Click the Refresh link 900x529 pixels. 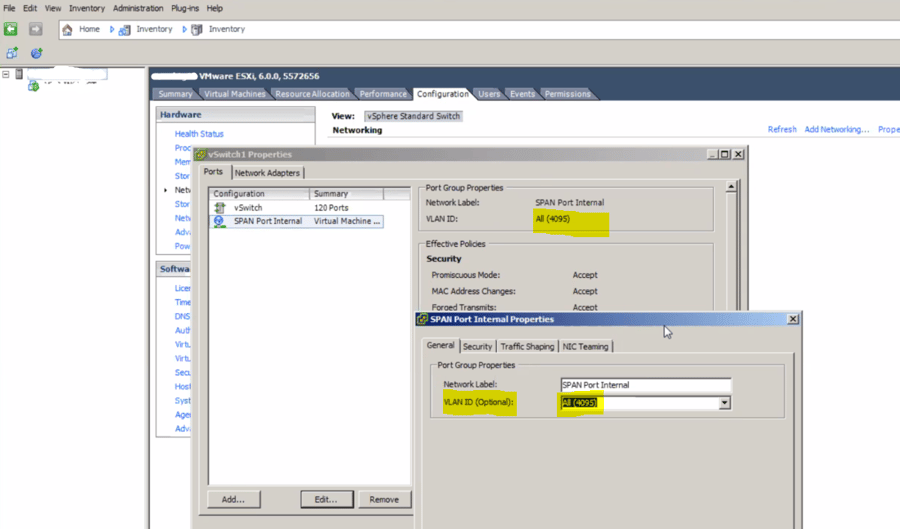coord(782,130)
